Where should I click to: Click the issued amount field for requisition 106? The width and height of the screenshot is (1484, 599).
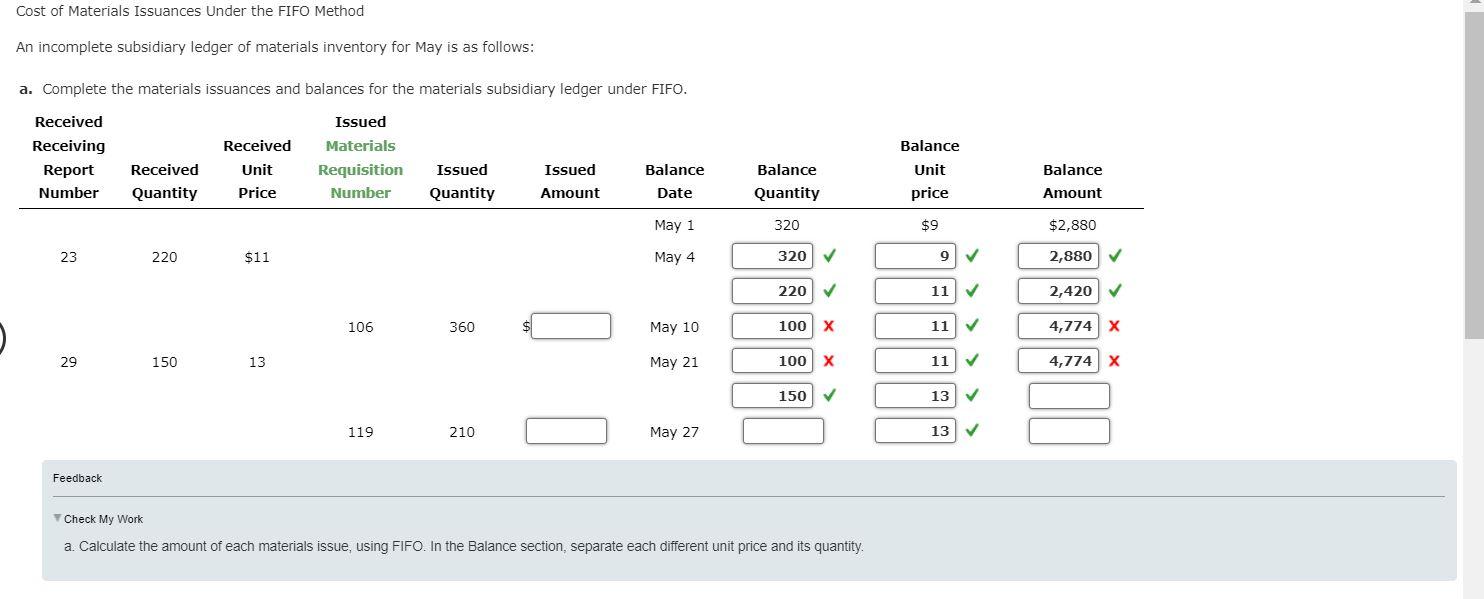click(x=570, y=325)
